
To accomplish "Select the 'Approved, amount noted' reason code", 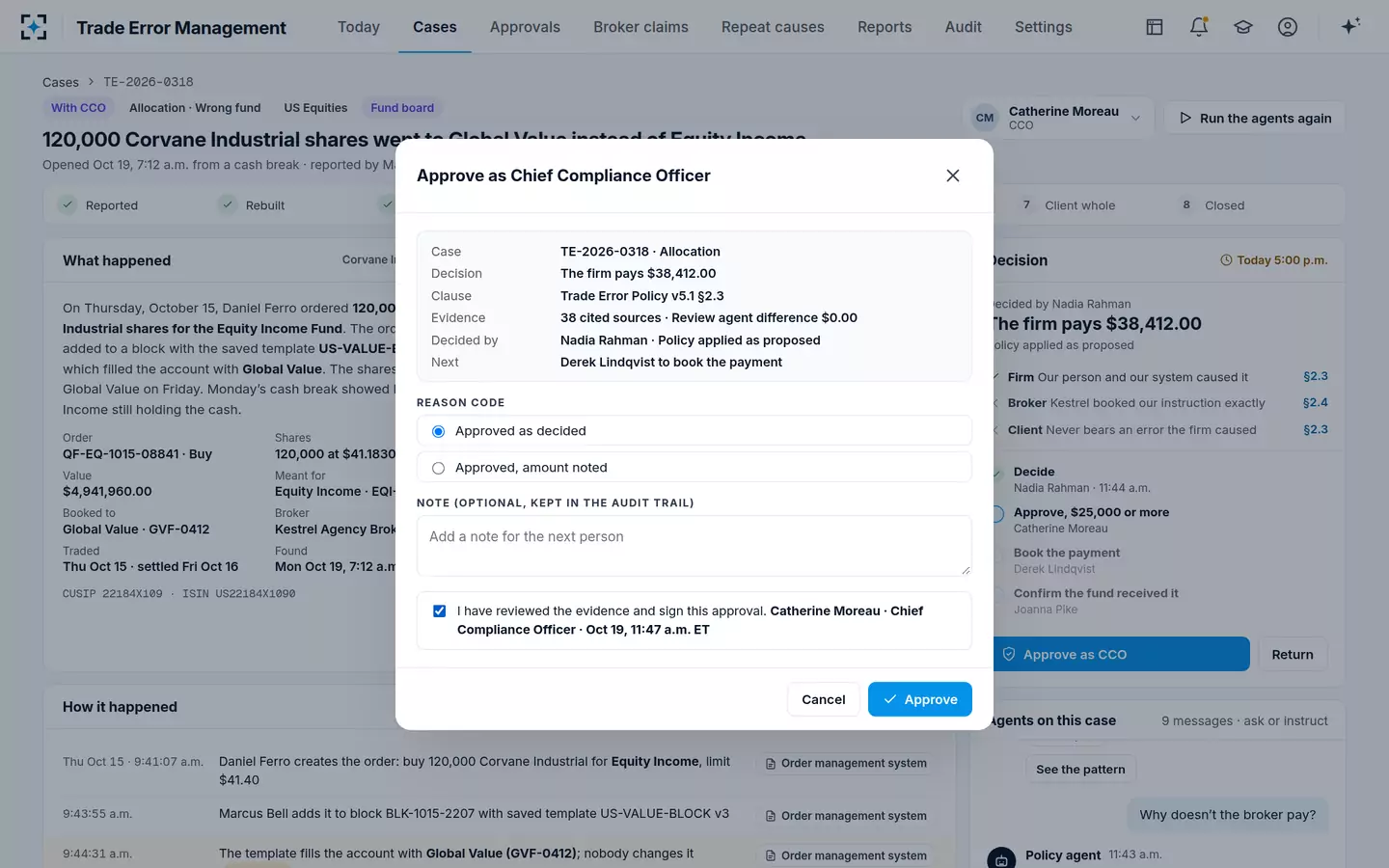I will pos(694,468).
